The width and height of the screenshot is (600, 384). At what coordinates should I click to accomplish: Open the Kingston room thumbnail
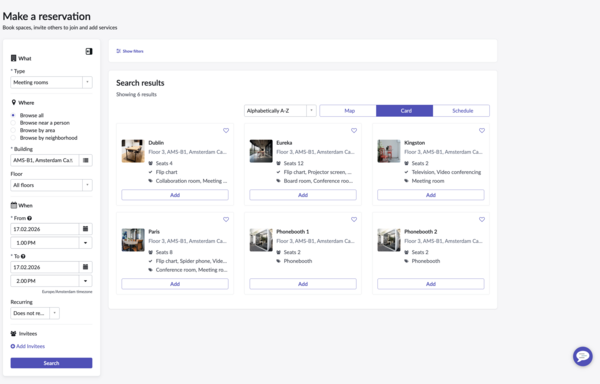pos(389,151)
